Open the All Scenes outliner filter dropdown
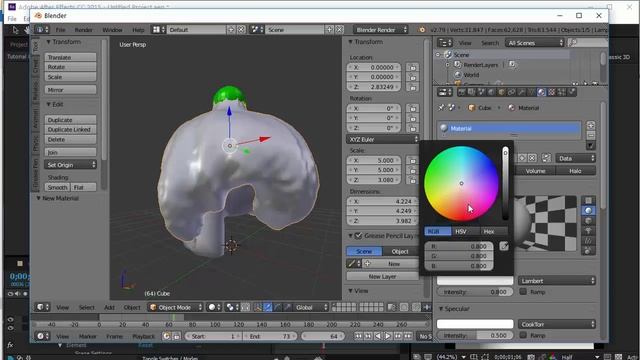Screen dimensions: 640x360 point(535,43)
